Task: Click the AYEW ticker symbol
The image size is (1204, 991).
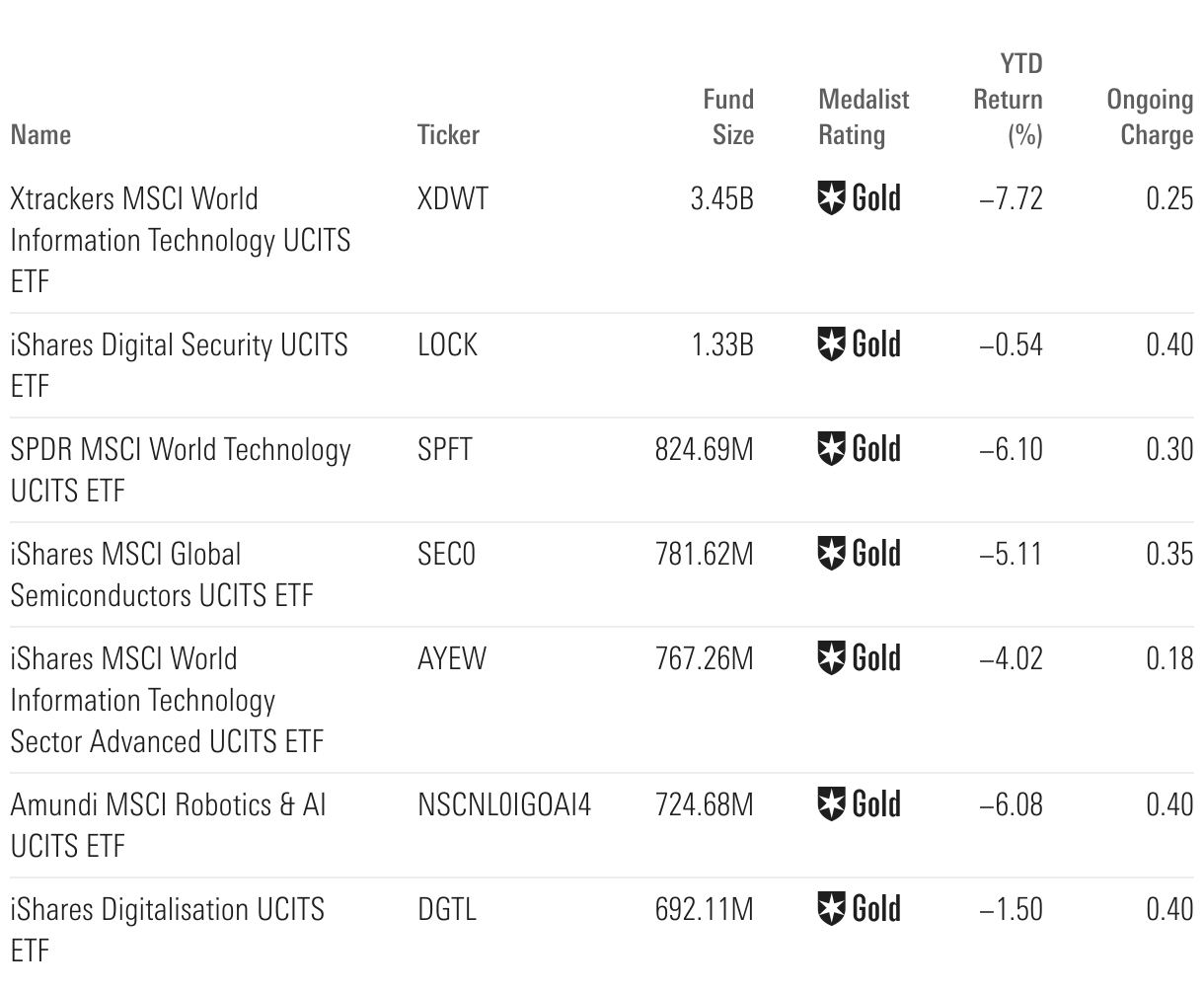Action: click(452, 659)
